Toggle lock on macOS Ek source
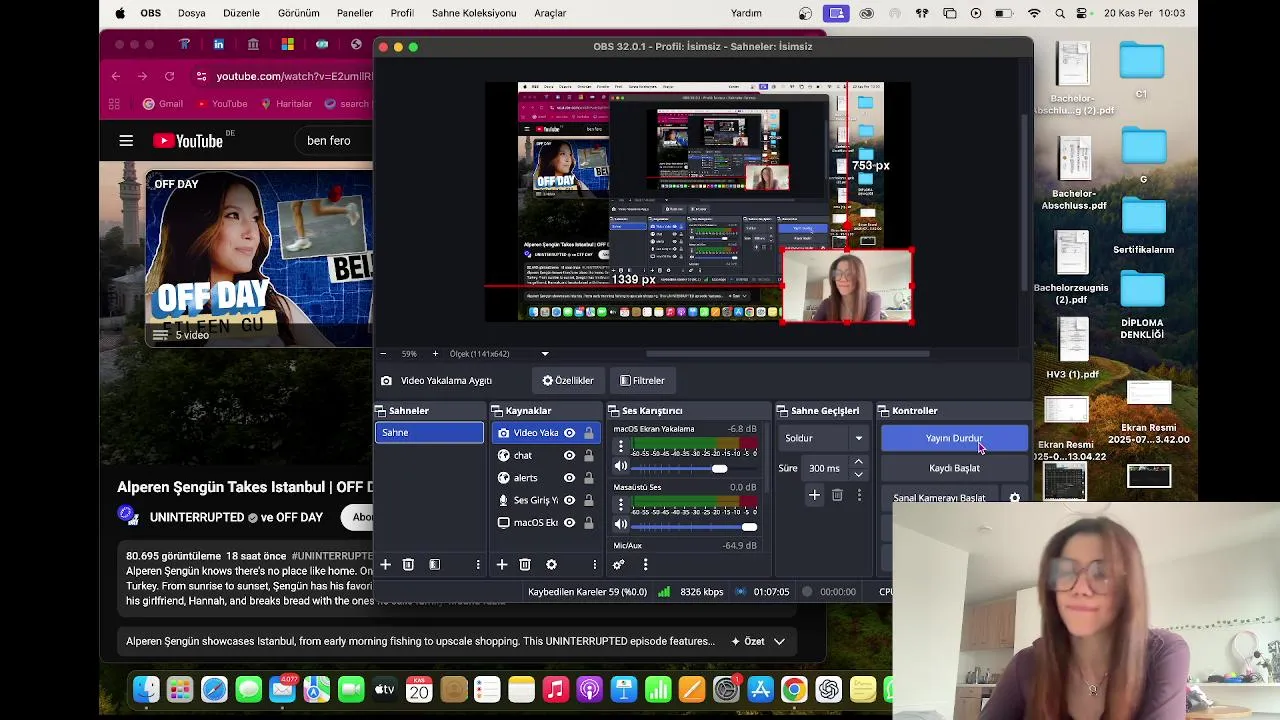Viewport: 1280px width, 720px height. coord(588,522)
